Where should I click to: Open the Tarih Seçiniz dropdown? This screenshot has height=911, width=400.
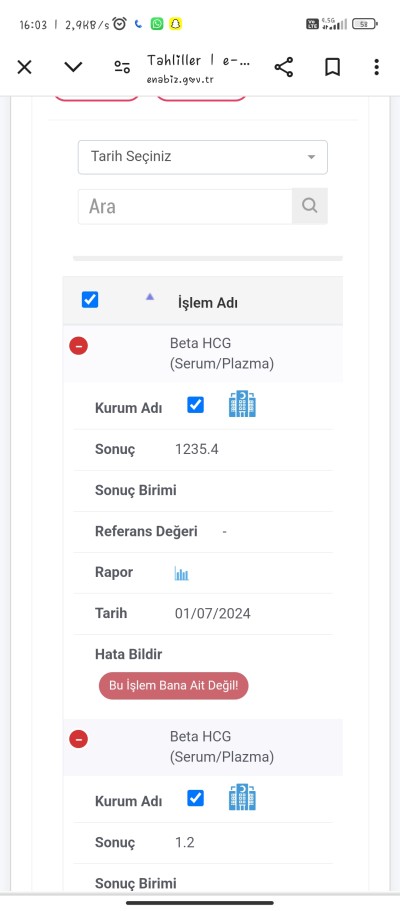[203, 157]
